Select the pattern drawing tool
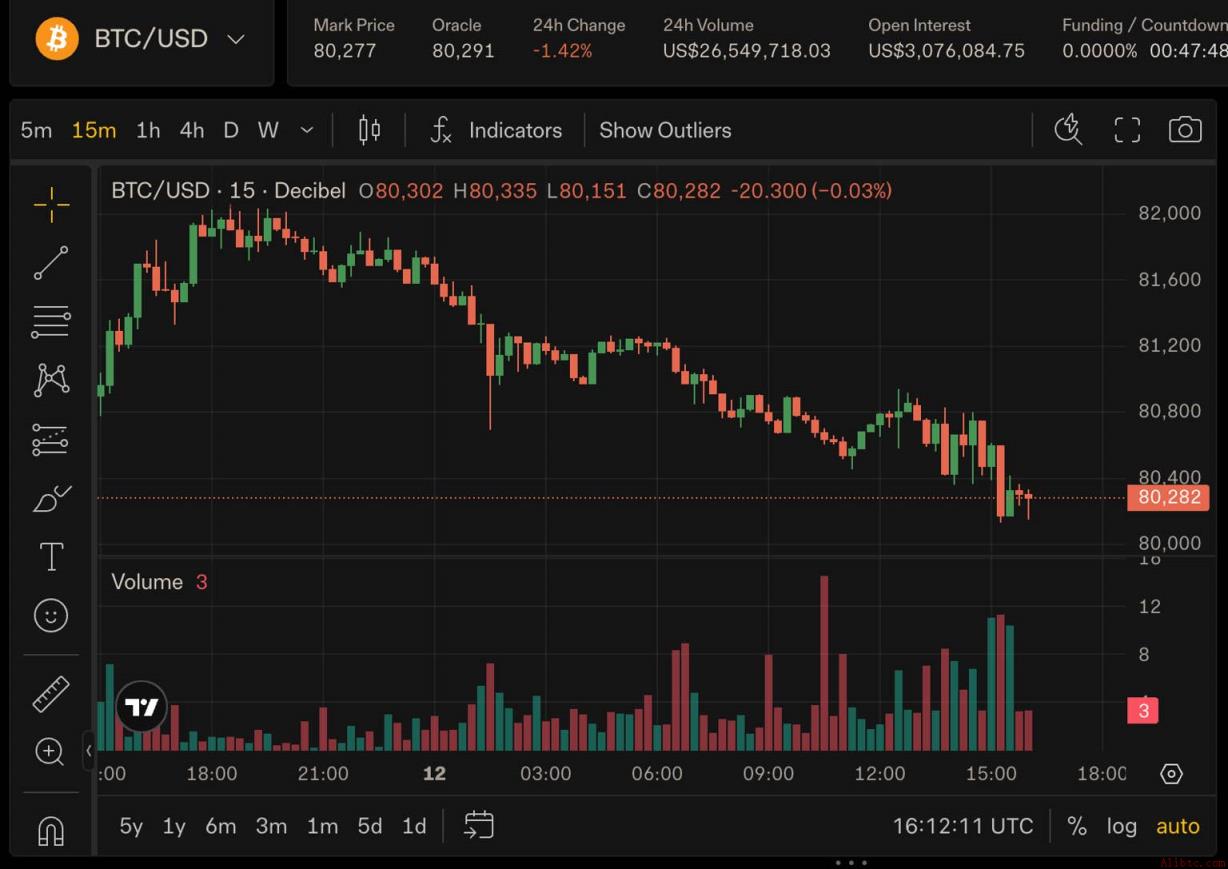 51,380
